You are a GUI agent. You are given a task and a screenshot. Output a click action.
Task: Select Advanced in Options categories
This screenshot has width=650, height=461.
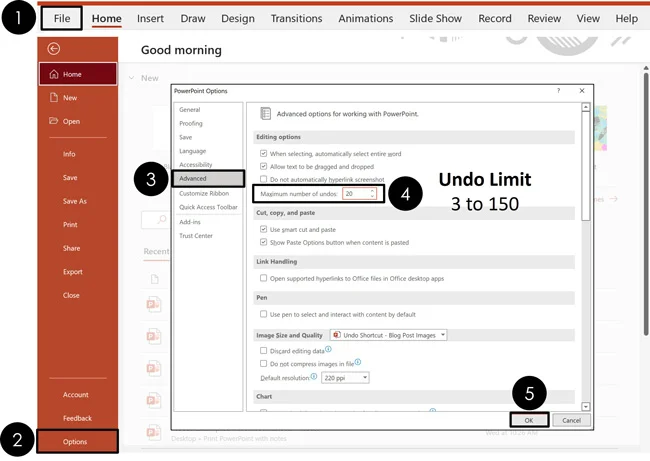[x=208, y=178]
